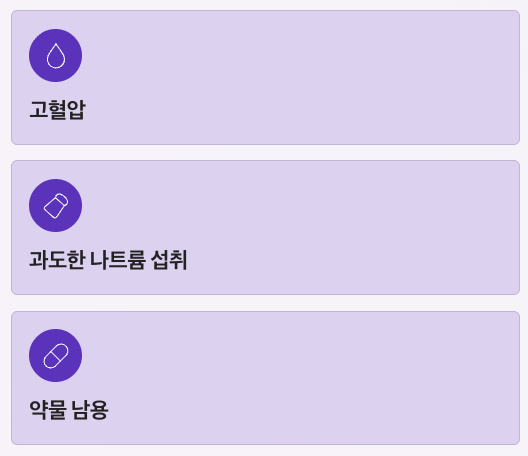Open the 과도한 나트륨 섭취 card

pos(265,228)
